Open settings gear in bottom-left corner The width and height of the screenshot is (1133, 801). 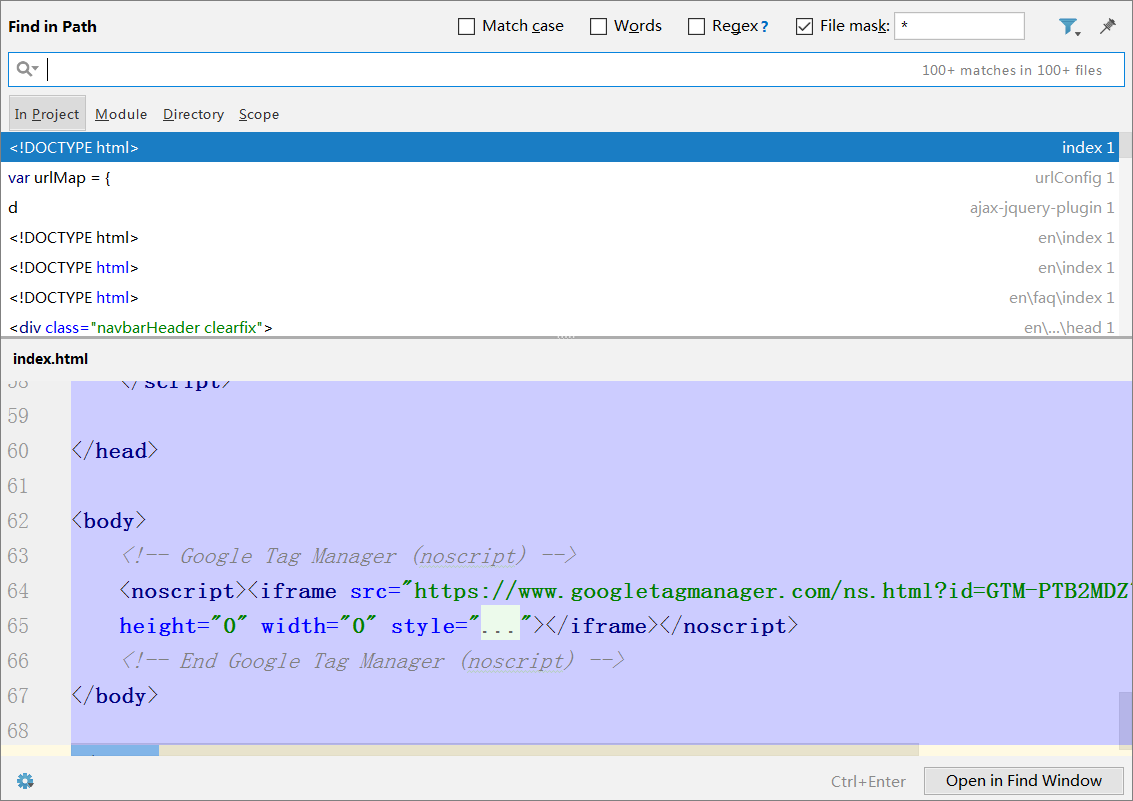[25, 781]
